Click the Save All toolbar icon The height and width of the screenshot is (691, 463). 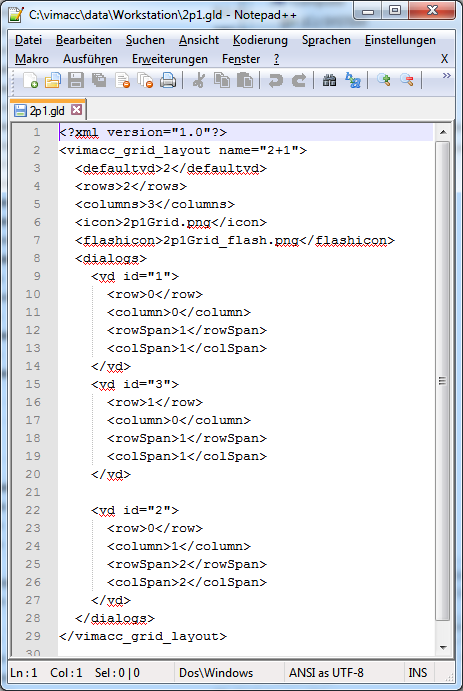(x=99, y=80)
